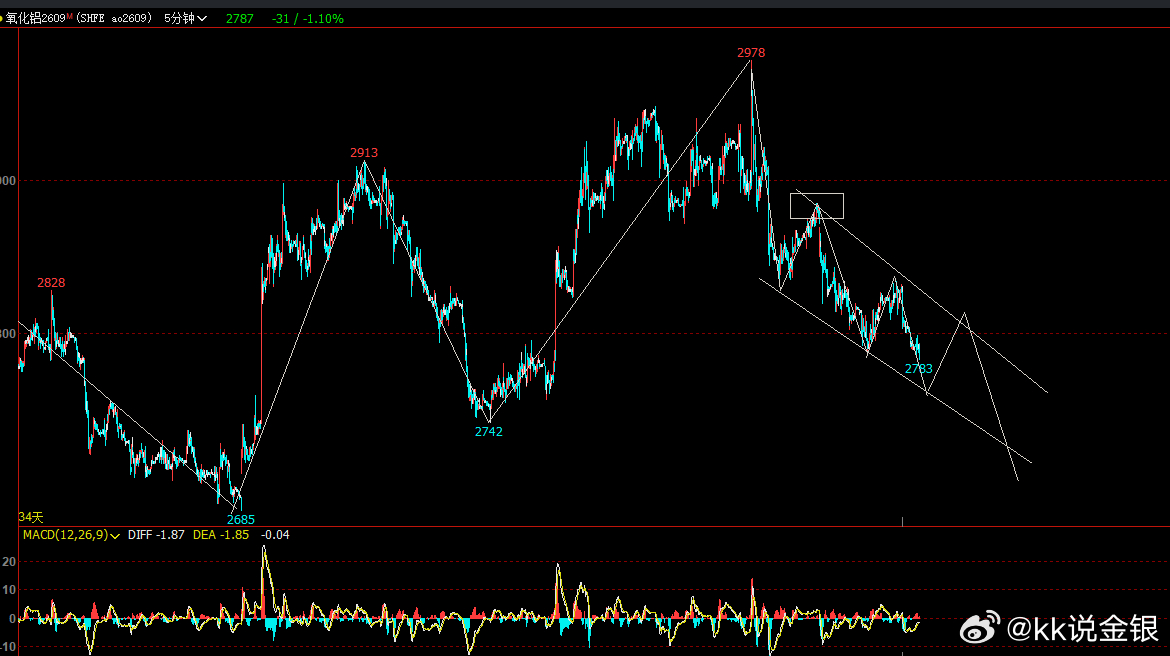Click the DEA -1.85 readout
Screen dimensions: 1170x656
[x=221, y=535]
